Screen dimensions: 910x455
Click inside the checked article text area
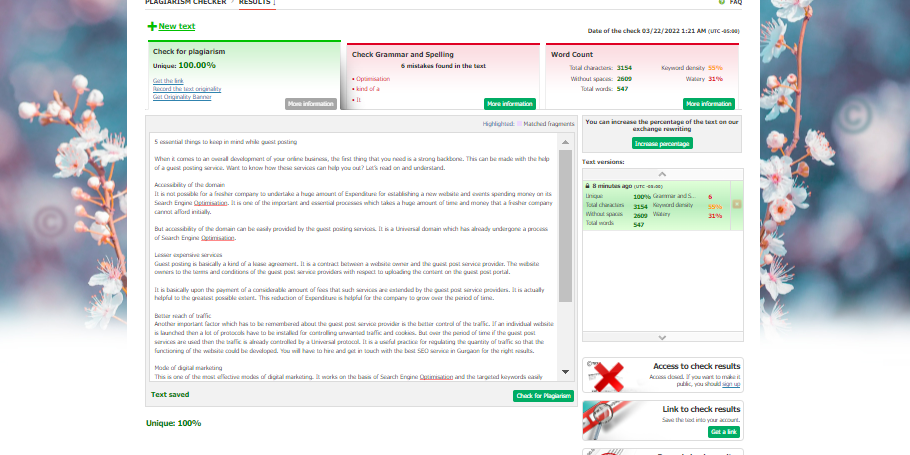pos(354,257)
